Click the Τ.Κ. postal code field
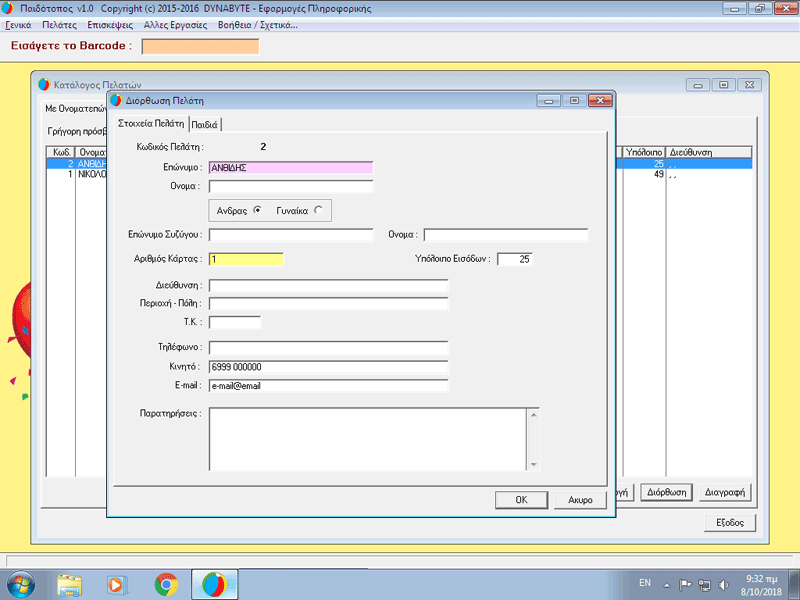This screenshot has height=600, width=800. click(x=235, y=322)
